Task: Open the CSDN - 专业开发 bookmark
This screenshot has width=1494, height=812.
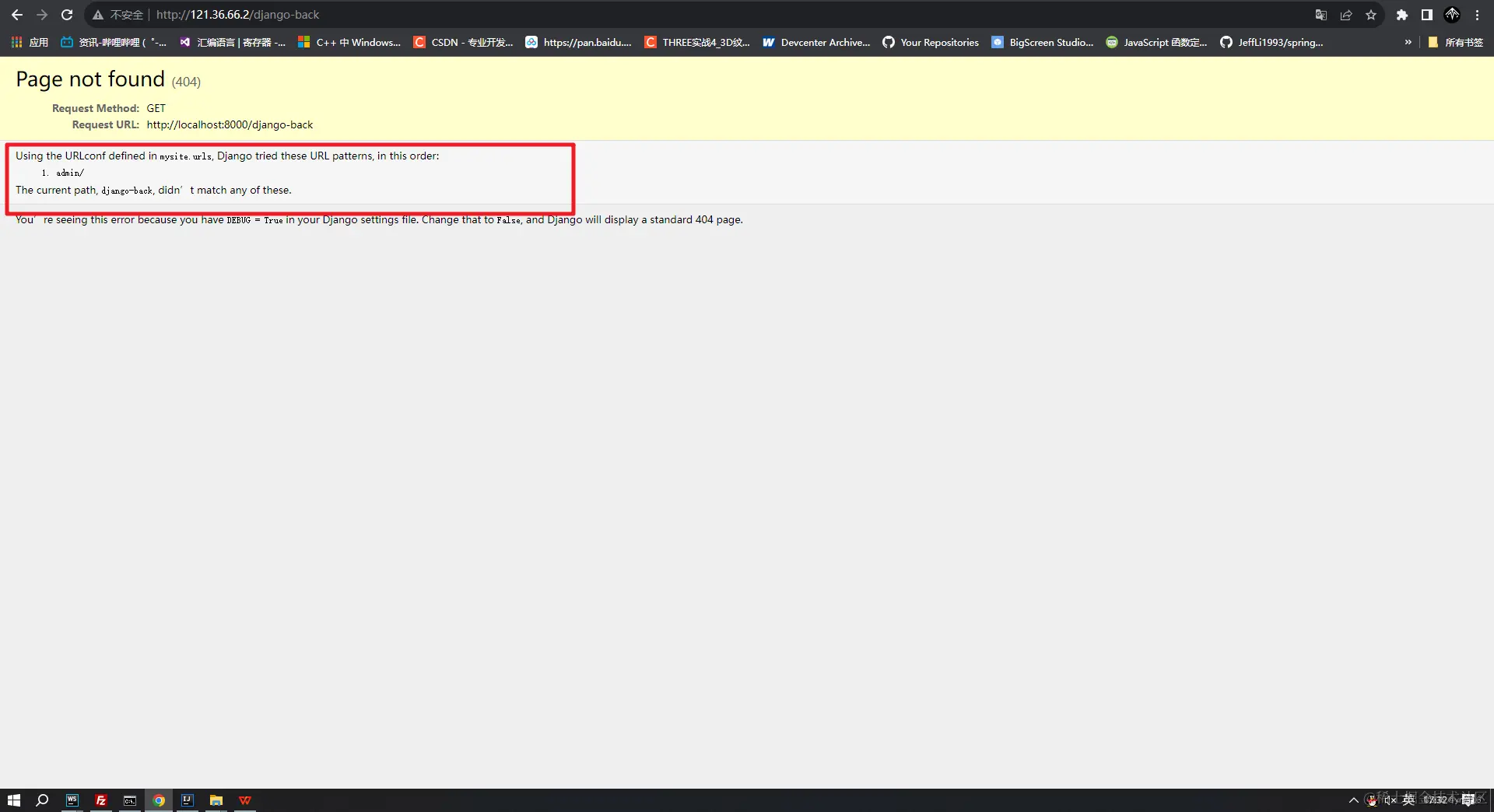Action: coord(464,42)
